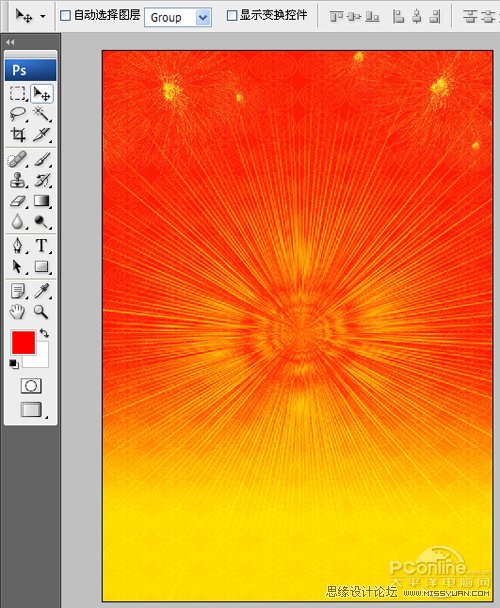Reset default foreground and background colors
Image resolution: width=500 pixels, height=608 pixels.
click(x=14, y=364)
